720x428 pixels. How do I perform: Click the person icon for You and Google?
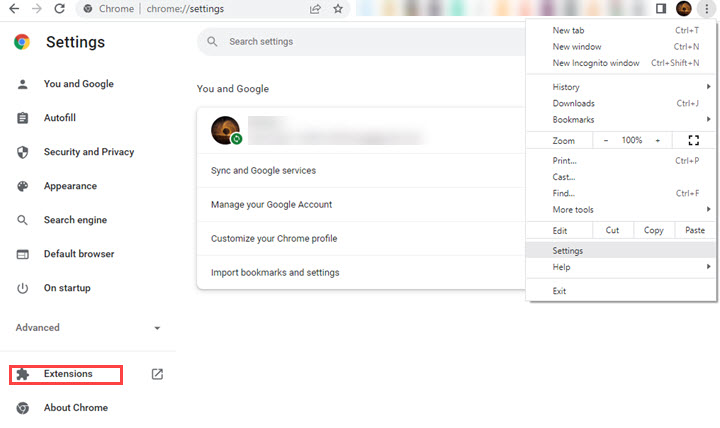click(22, 84)
